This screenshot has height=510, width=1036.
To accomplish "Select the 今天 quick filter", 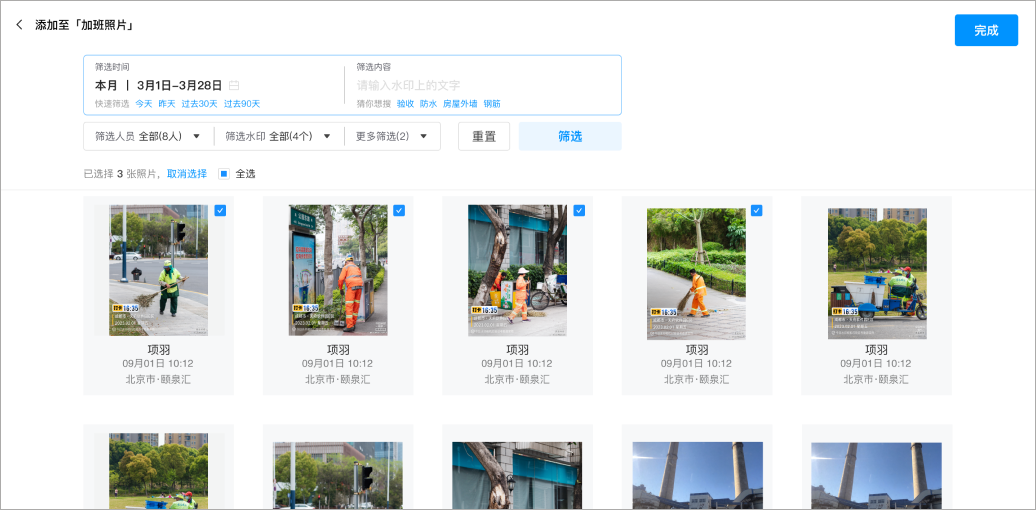I will pyautogui.click(x=144, y=104).
